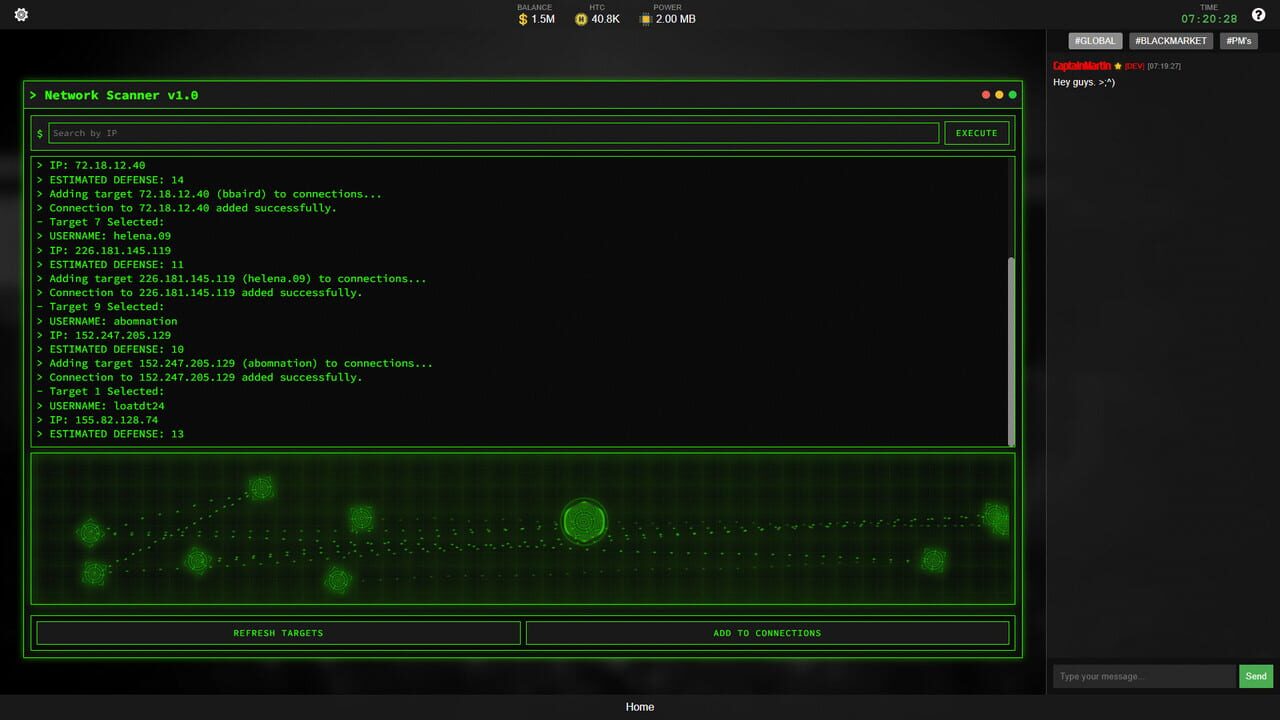Image resolution: width=1280 pixels, height=720 pixels.
Task: Click the terminal log scrollbar thumb
Action: click(x=1011, y=351)
